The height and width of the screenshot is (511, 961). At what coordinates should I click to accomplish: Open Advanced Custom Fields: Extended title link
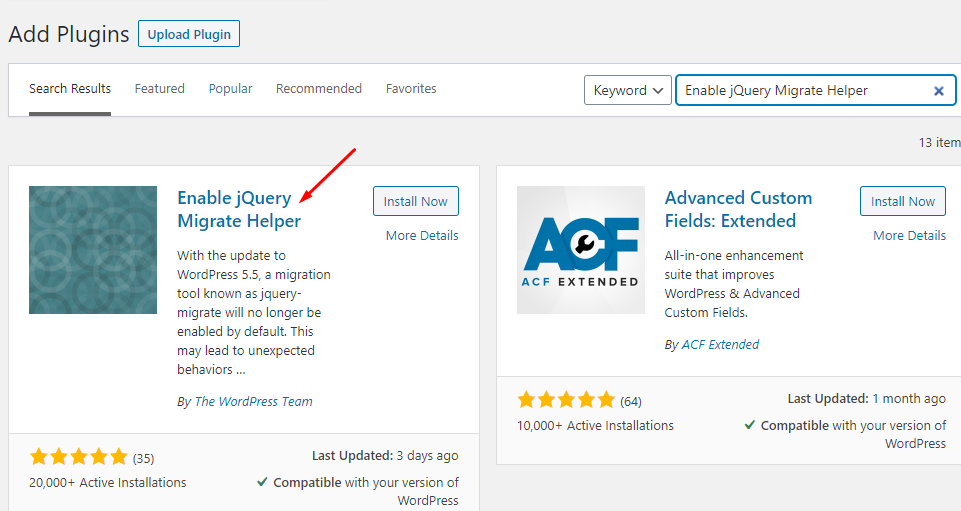(x=739, y=209)
